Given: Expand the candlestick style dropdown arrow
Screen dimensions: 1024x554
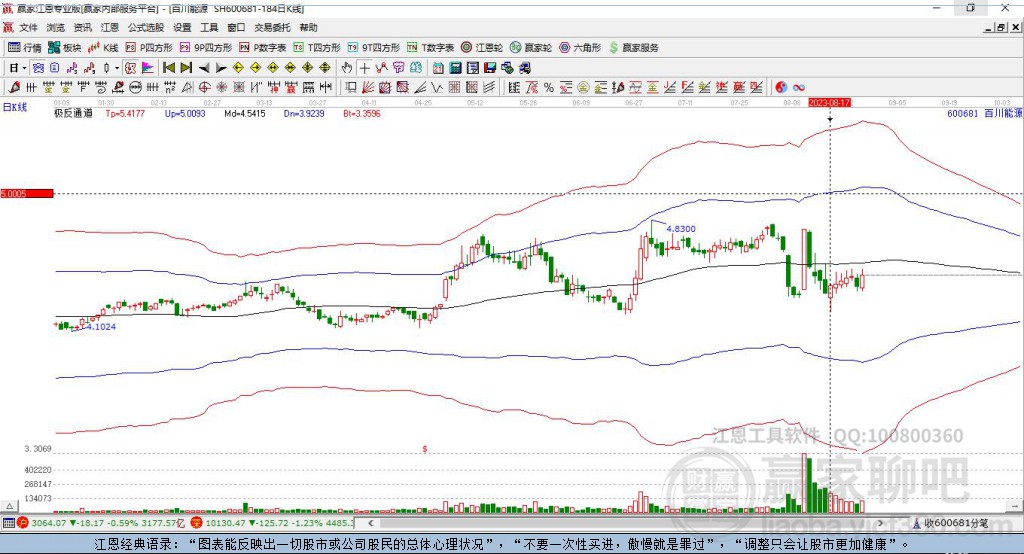Looking at the screenshot, I should 117,68.
